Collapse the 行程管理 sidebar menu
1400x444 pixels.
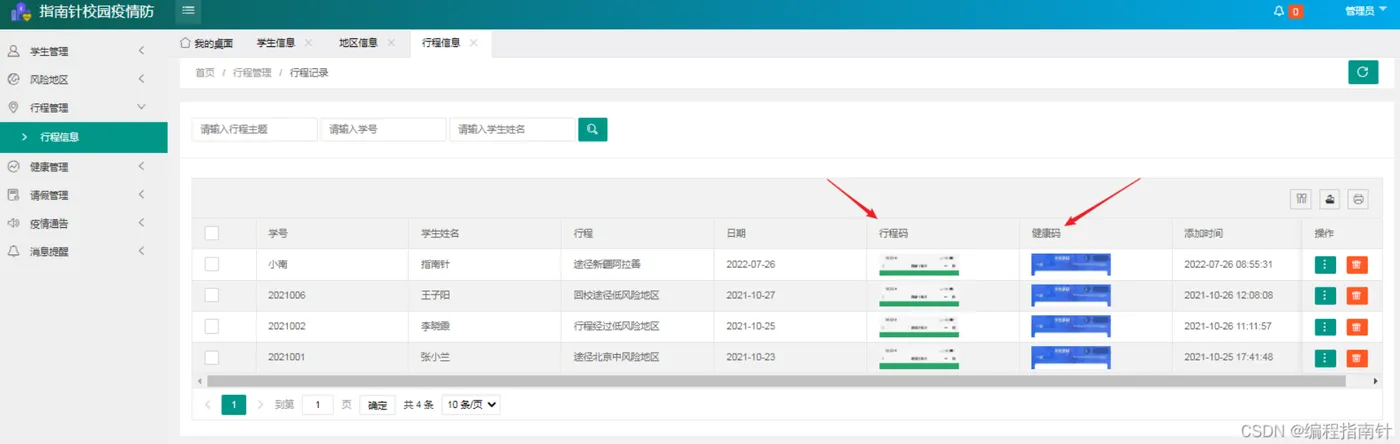(83, 107)
